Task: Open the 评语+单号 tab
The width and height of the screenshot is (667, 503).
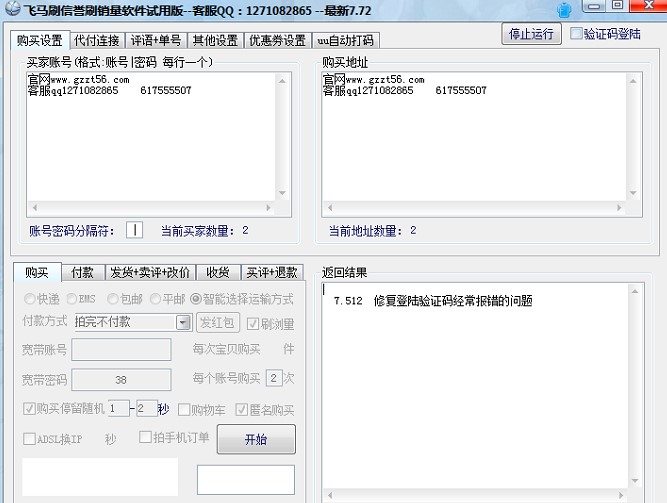Action: pos(156,41)
